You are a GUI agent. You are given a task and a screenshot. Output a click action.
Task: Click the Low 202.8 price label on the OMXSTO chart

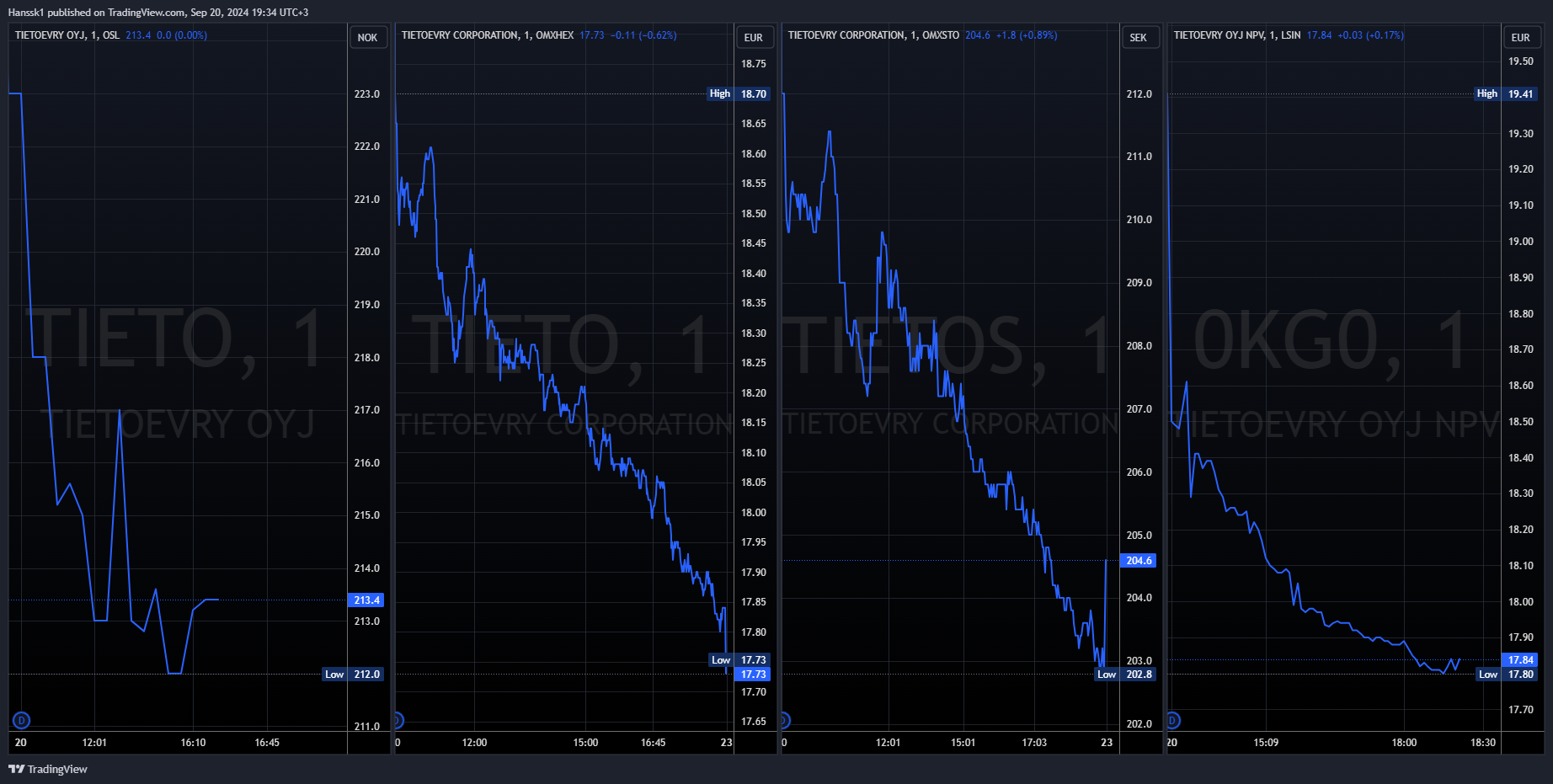pos(1125,675)
